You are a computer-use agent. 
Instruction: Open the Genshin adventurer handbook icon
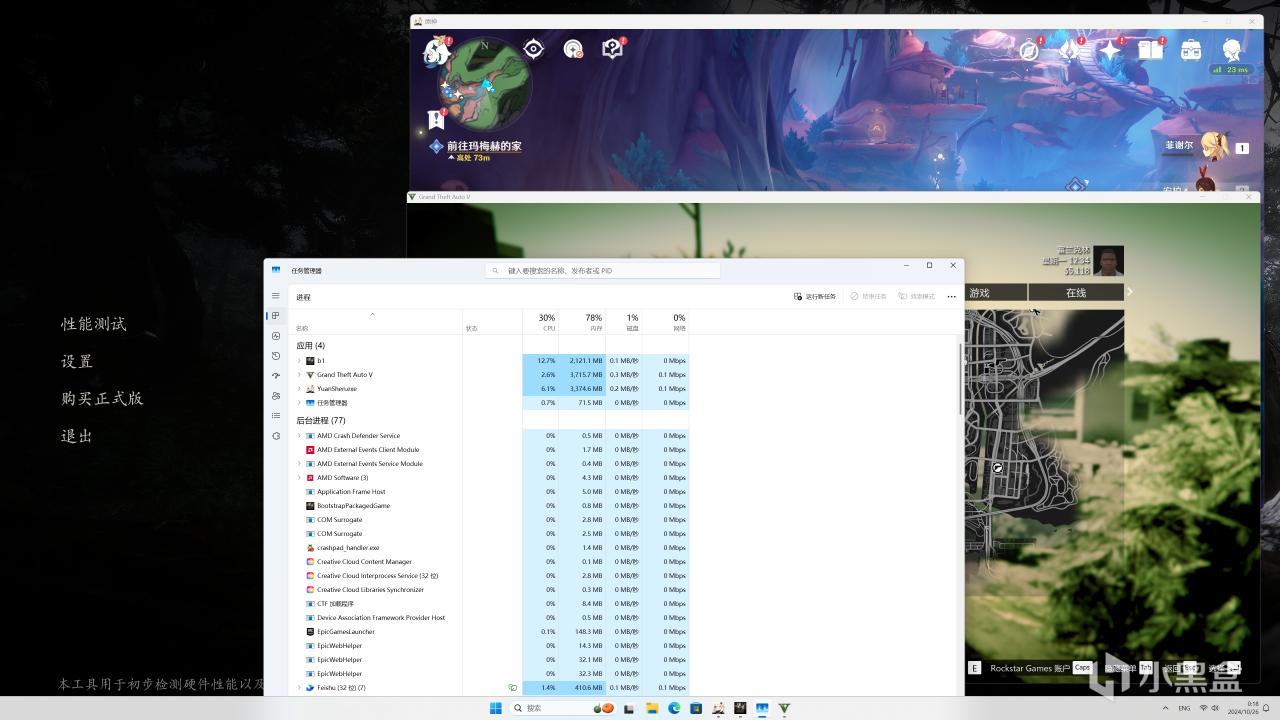pos(1150,49)
